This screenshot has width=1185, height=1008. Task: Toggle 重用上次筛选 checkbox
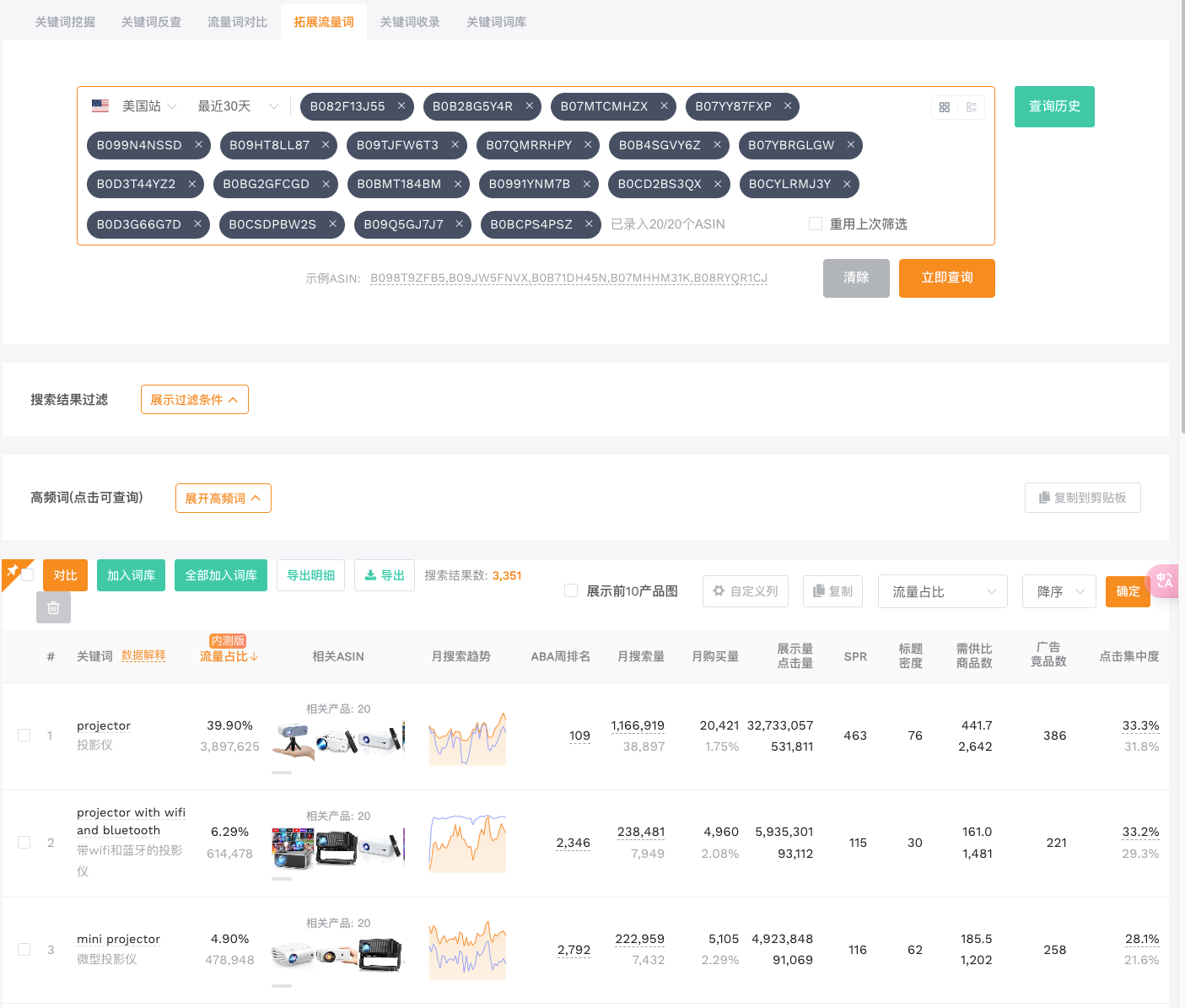coord(816,224)
